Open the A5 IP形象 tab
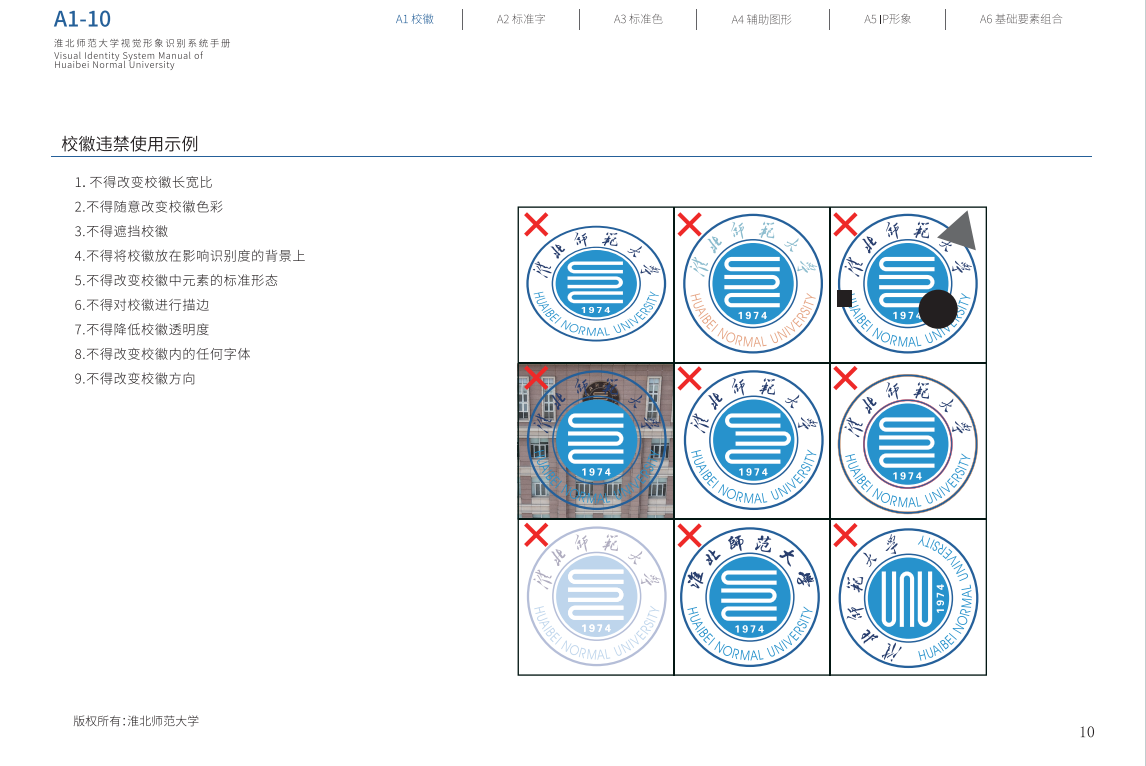 (887, 19)
